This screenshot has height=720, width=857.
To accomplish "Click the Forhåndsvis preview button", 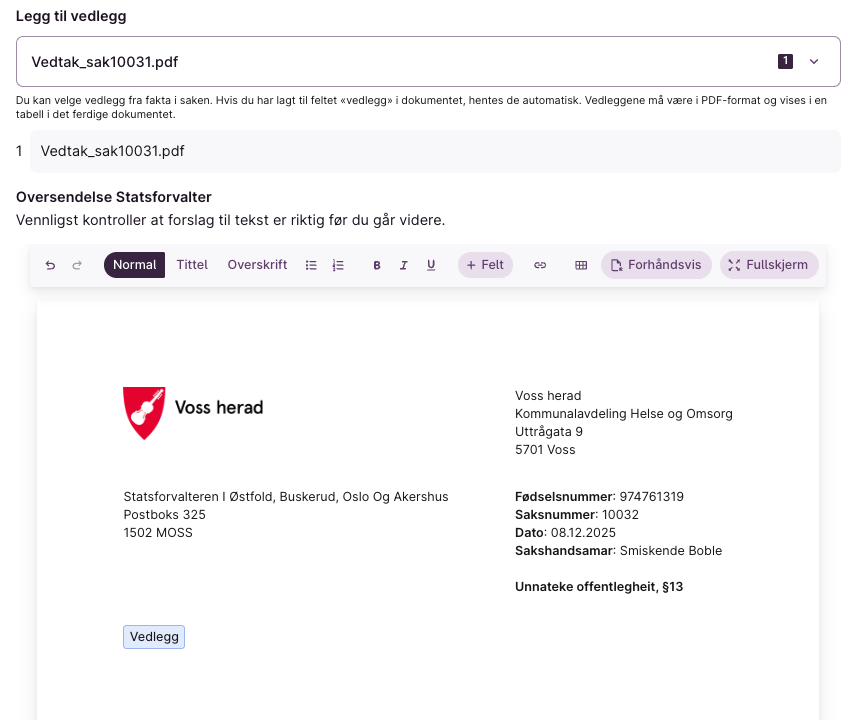I will coord(656,265).
